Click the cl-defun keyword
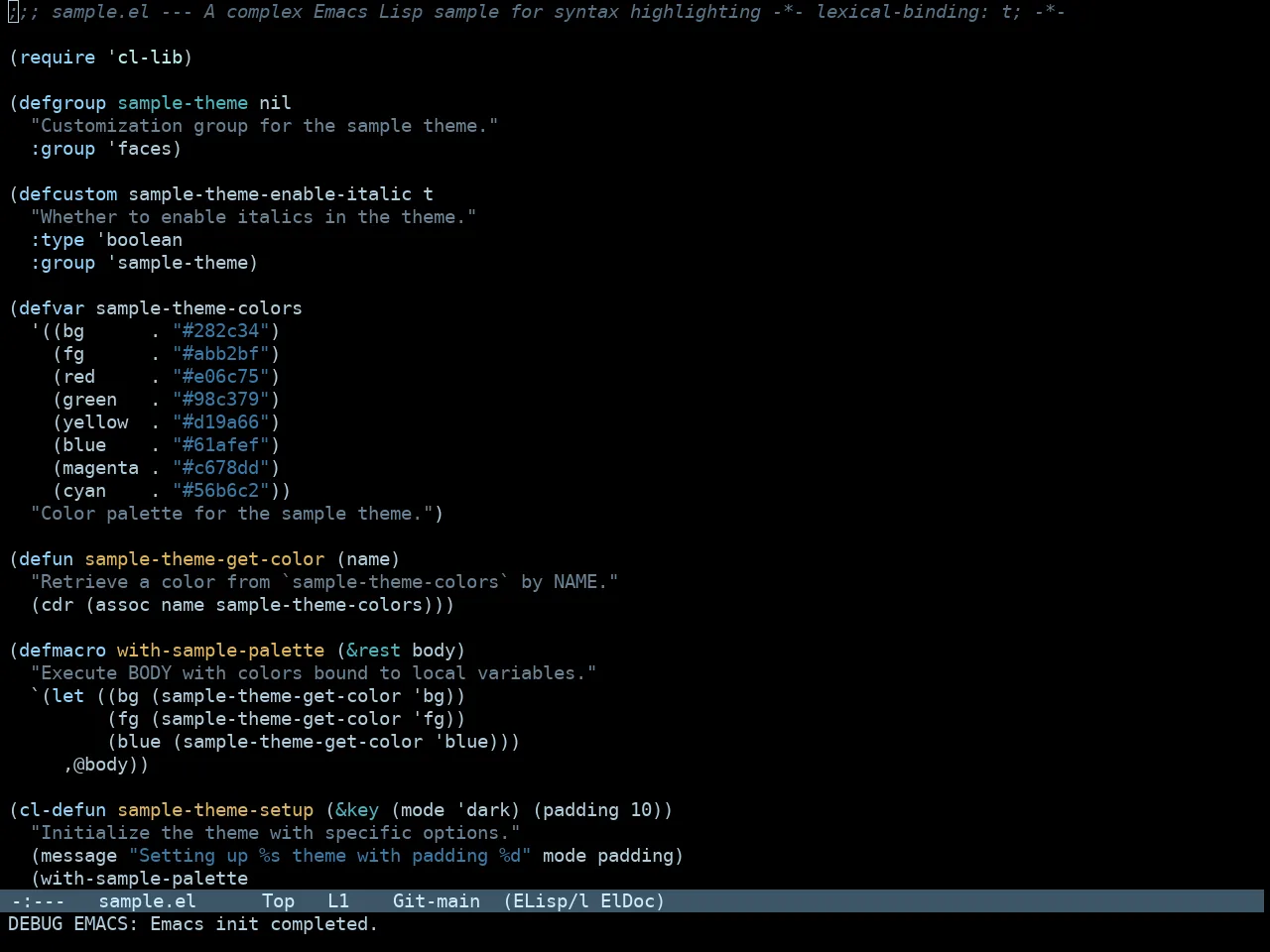The width and height of the screenshot is (1270, 952). (63, 809)
